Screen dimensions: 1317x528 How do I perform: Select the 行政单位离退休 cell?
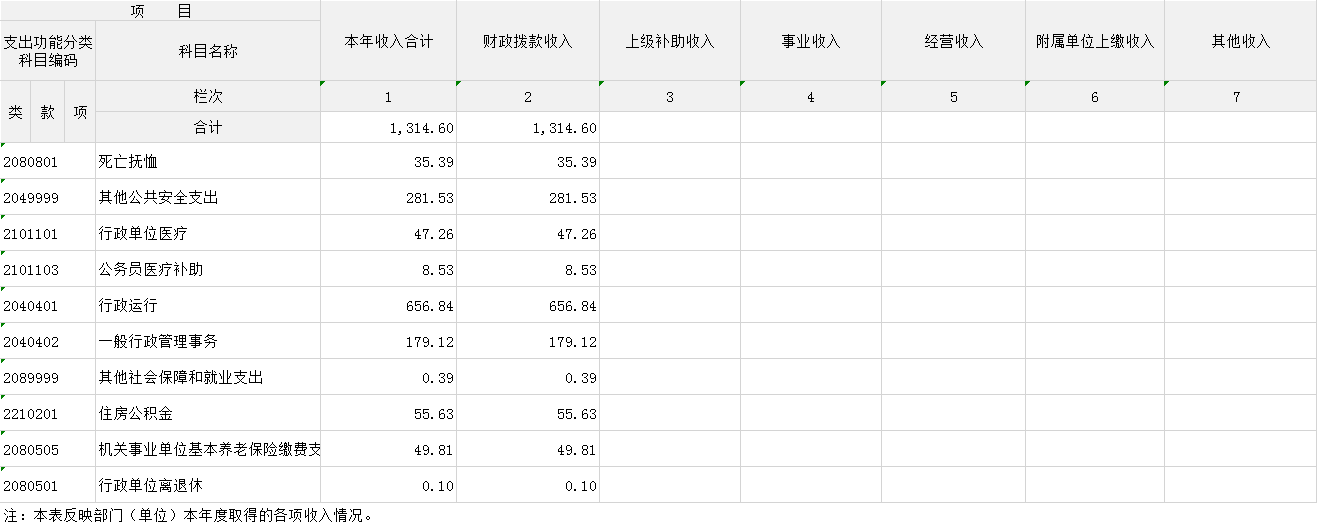(x=150, y=486)
